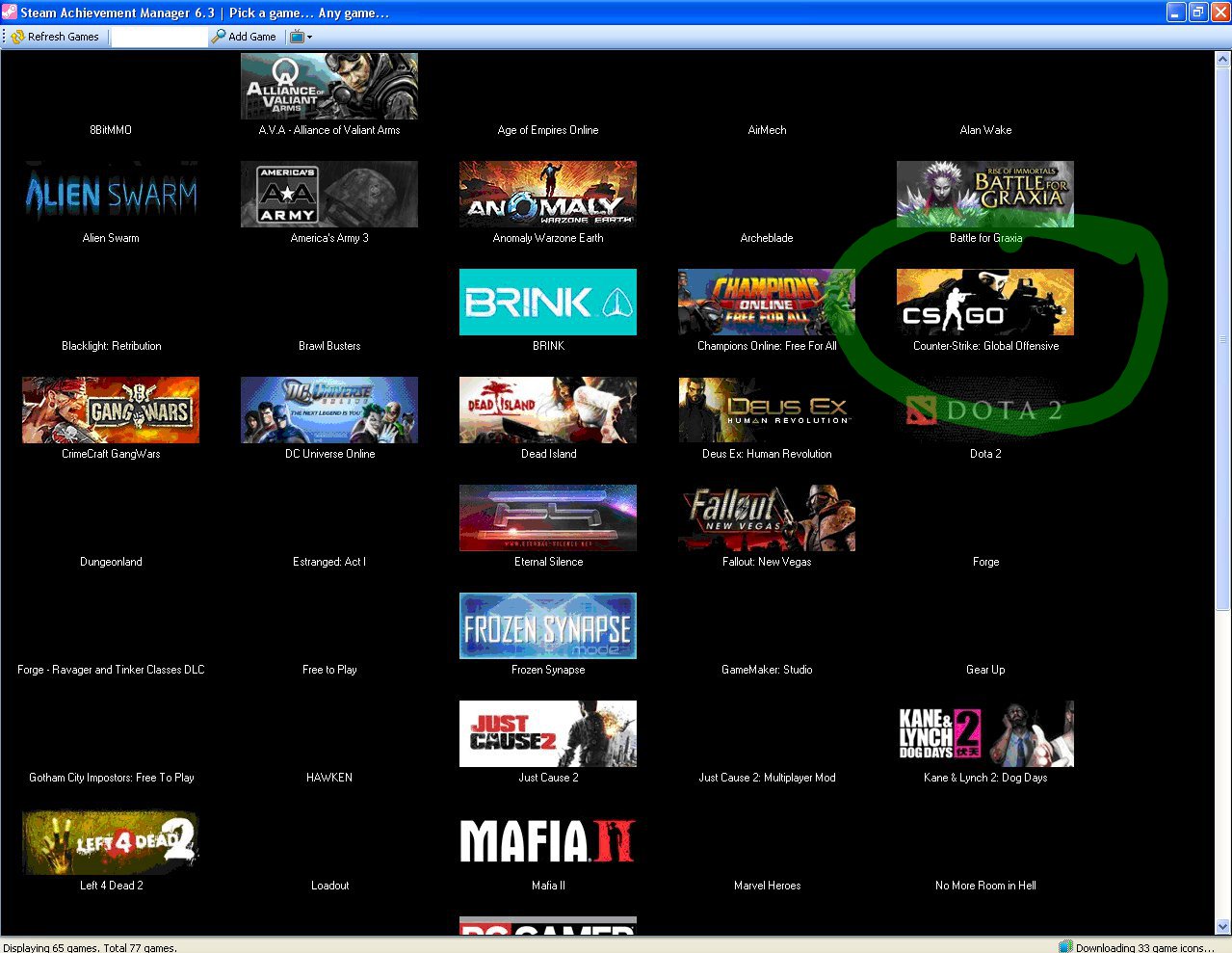Viewport: 1232px width, 953px height.
Task: Pick the Free to Play entry
Action: pyautogui.click(x=329, y=670)
